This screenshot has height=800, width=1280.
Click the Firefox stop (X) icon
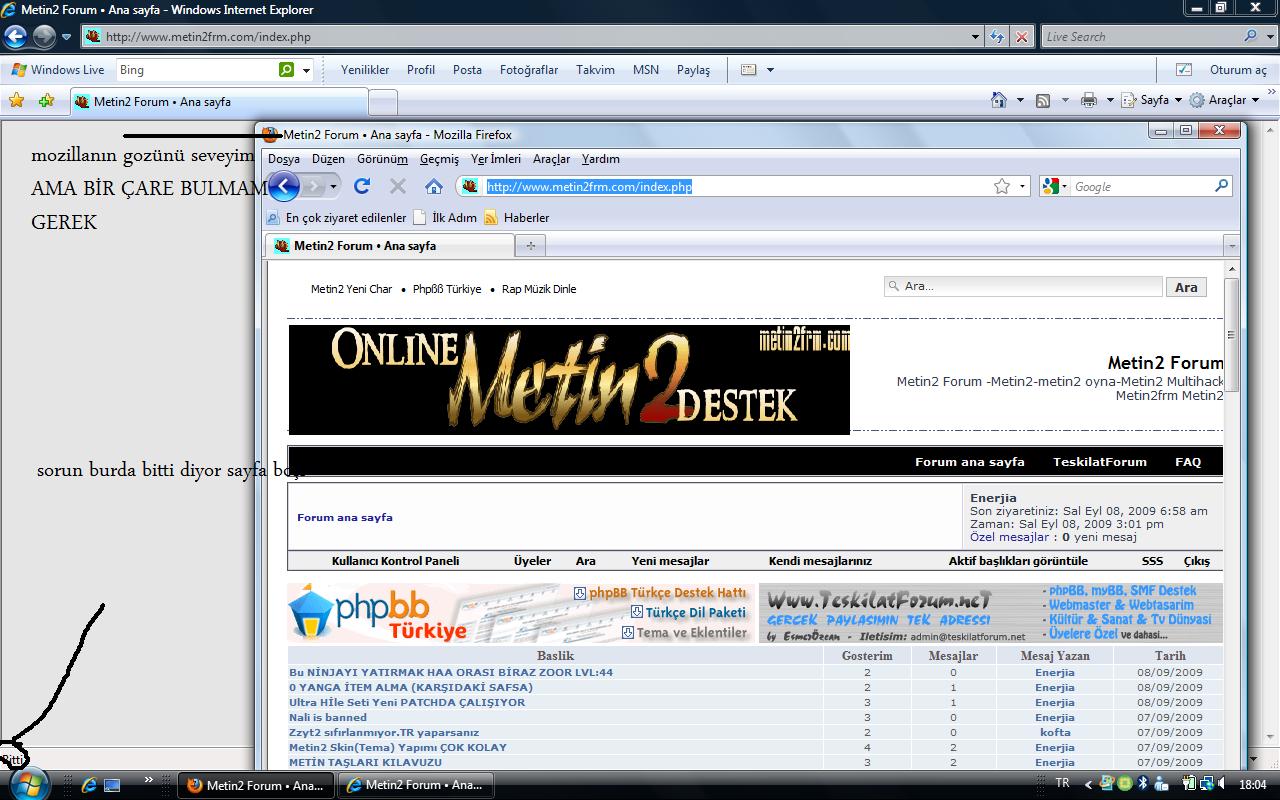(397, 186)
